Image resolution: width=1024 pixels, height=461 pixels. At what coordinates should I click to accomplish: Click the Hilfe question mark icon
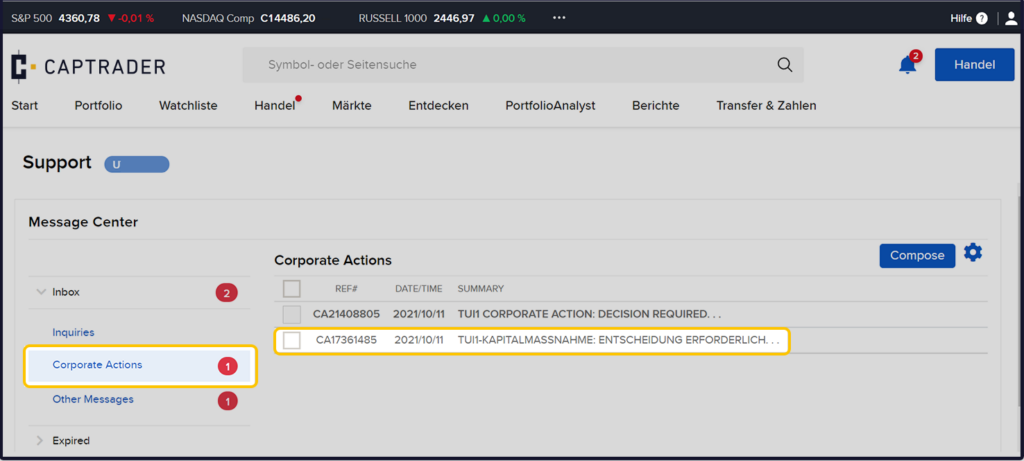point(982,19)
